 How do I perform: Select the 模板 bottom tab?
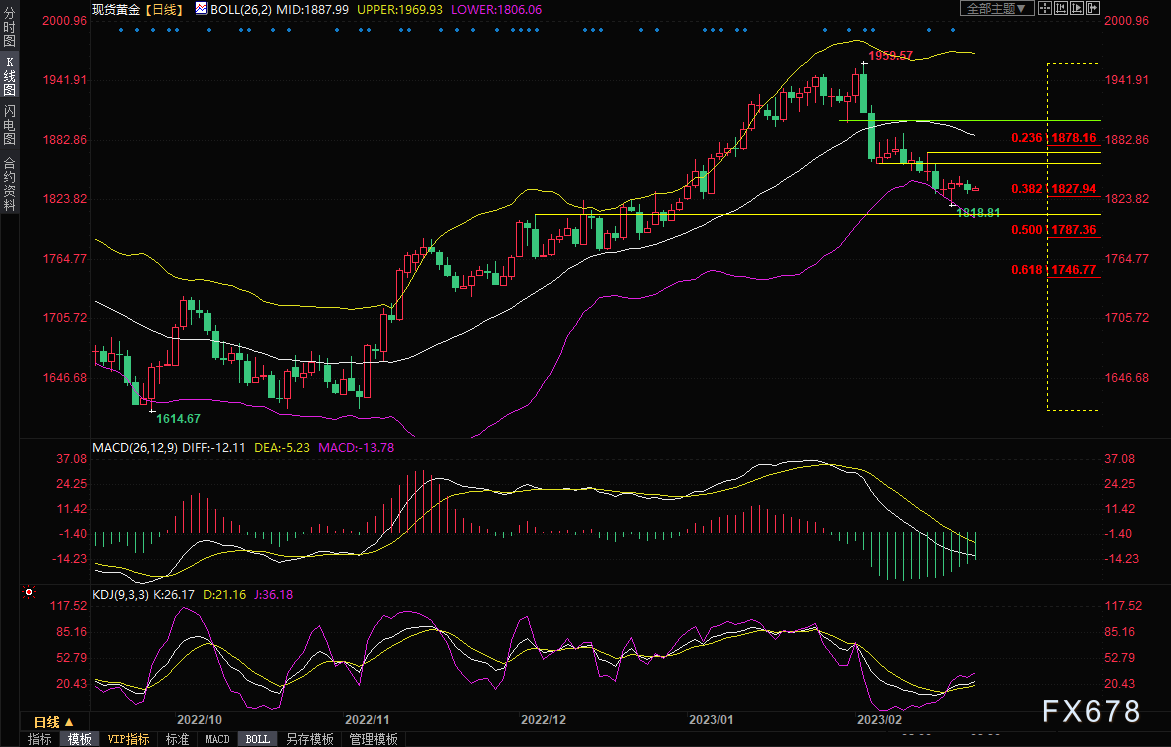pos(80,739)
